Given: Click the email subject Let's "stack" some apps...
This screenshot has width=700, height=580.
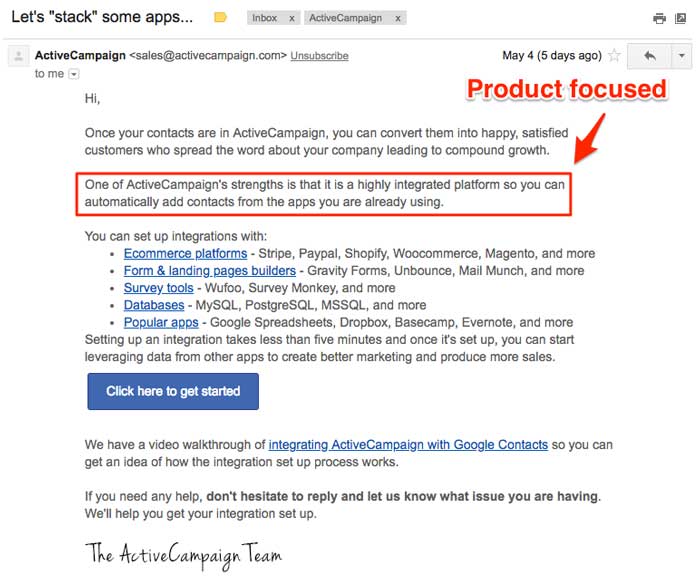Looking at the screenshot, I should [102, 17].
